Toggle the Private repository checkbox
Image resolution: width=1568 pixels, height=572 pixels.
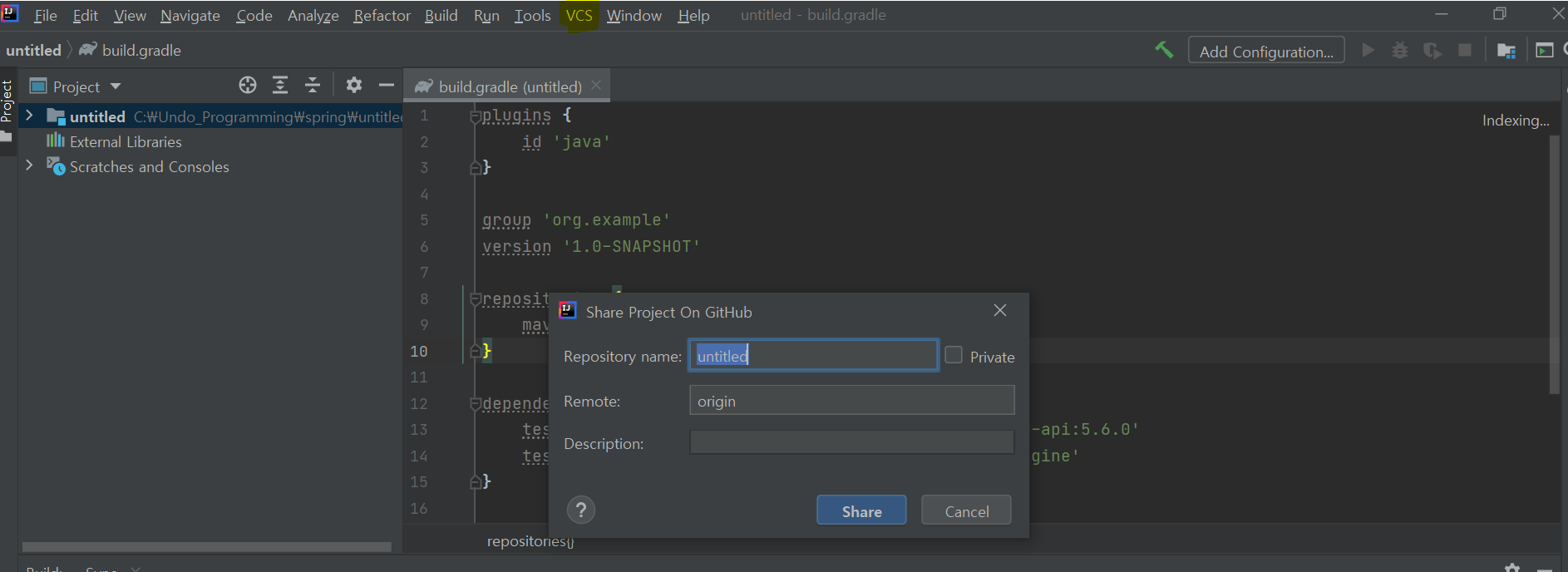pos(954,355)
